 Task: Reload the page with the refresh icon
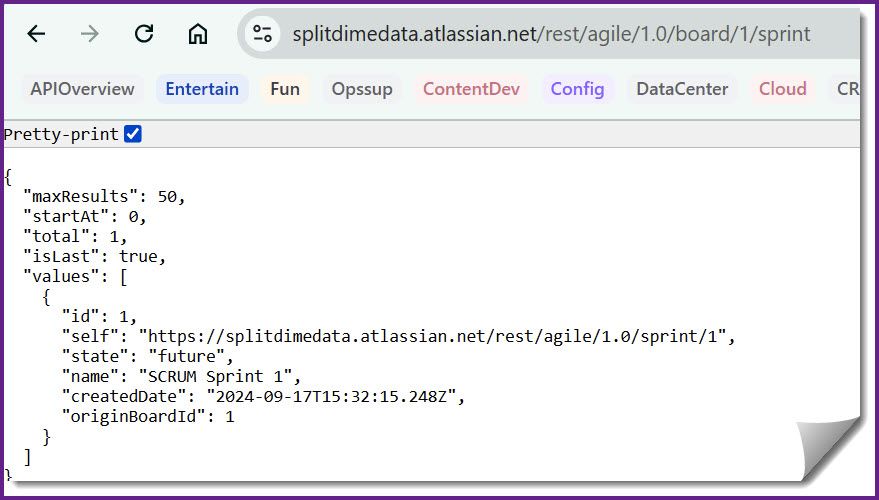click(x=144, y=34)
